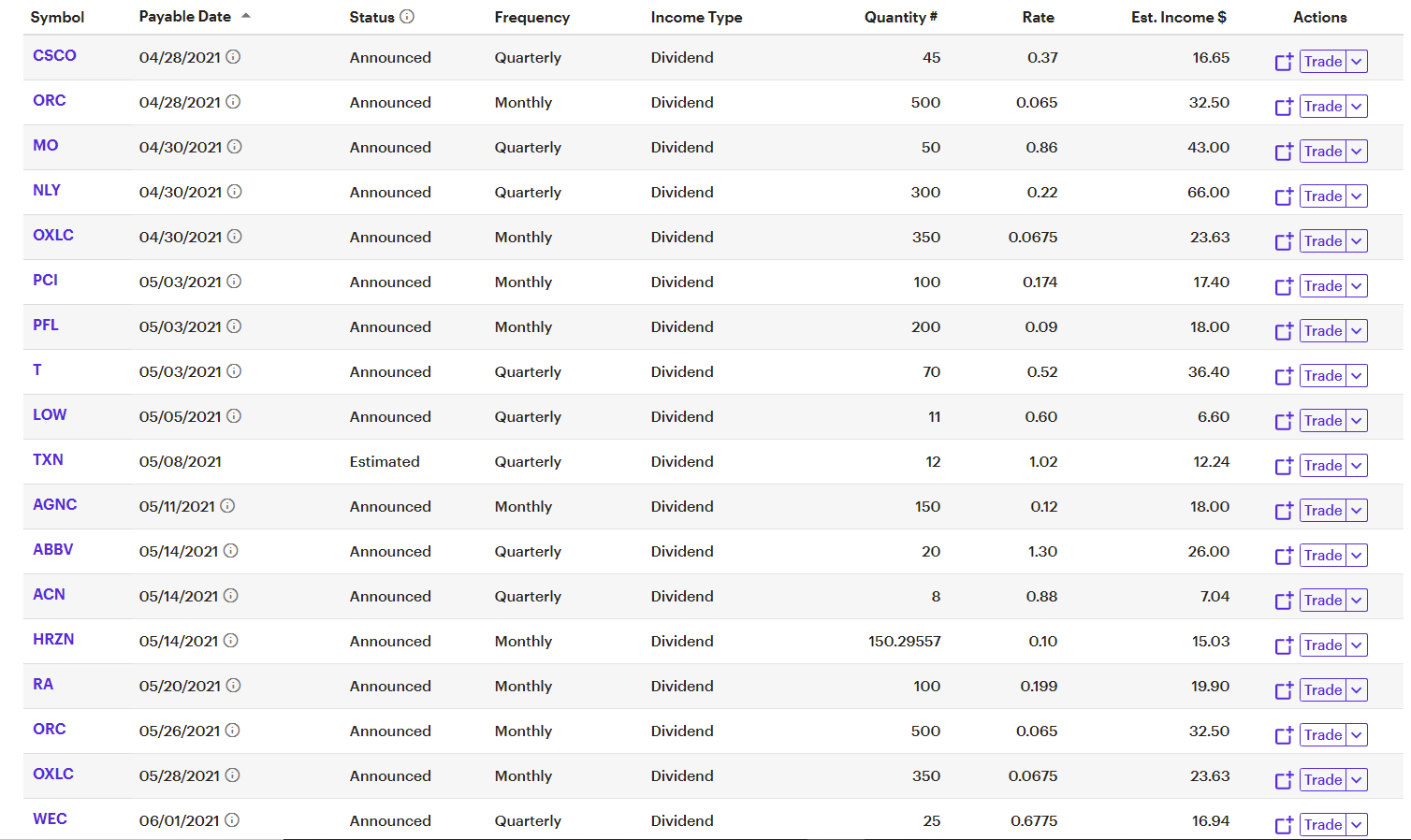The width and height of the screenshot is (1411, 840).
Task: Click the info icon beside the Status header
Action: [x=407, y=17]
